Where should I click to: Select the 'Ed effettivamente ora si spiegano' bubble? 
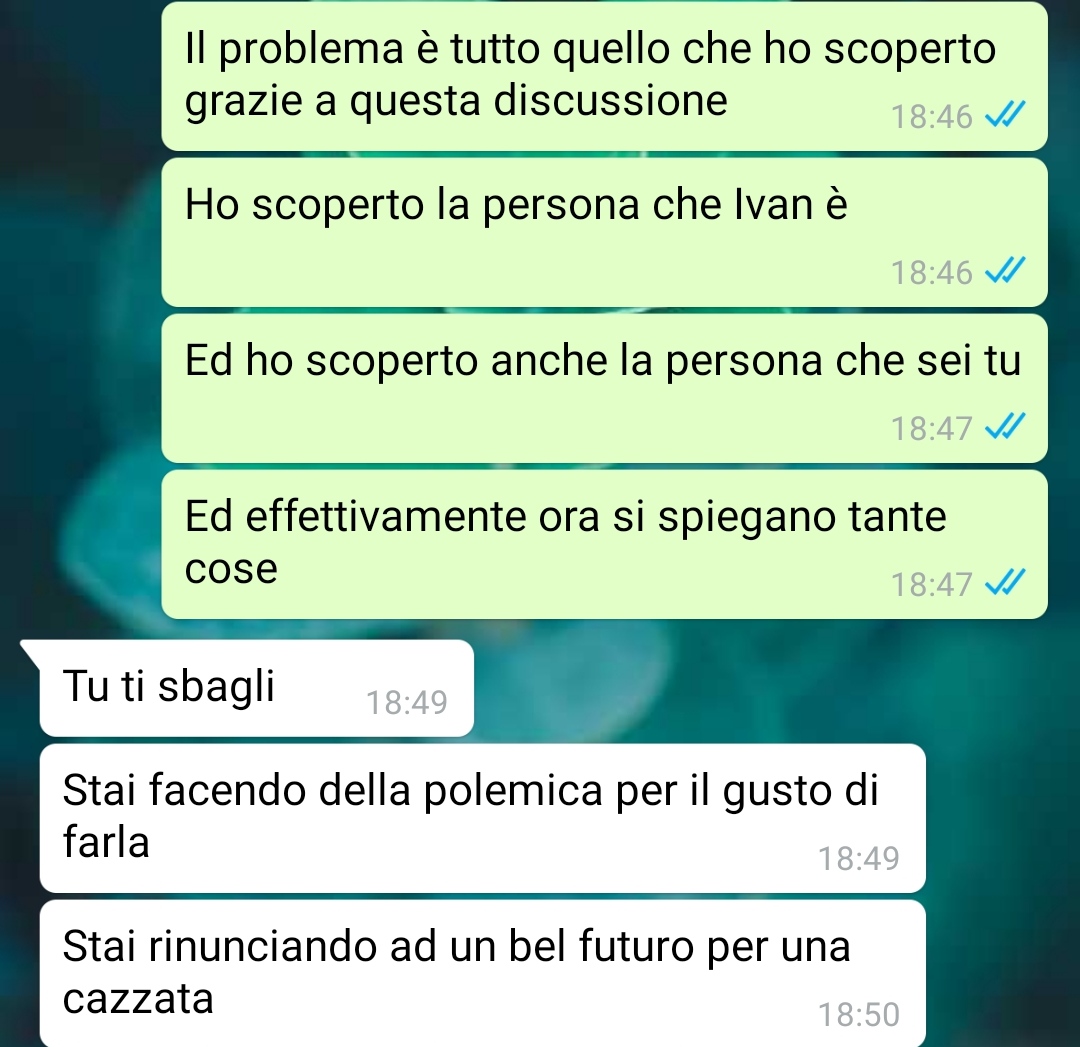(x=604, y=544)
